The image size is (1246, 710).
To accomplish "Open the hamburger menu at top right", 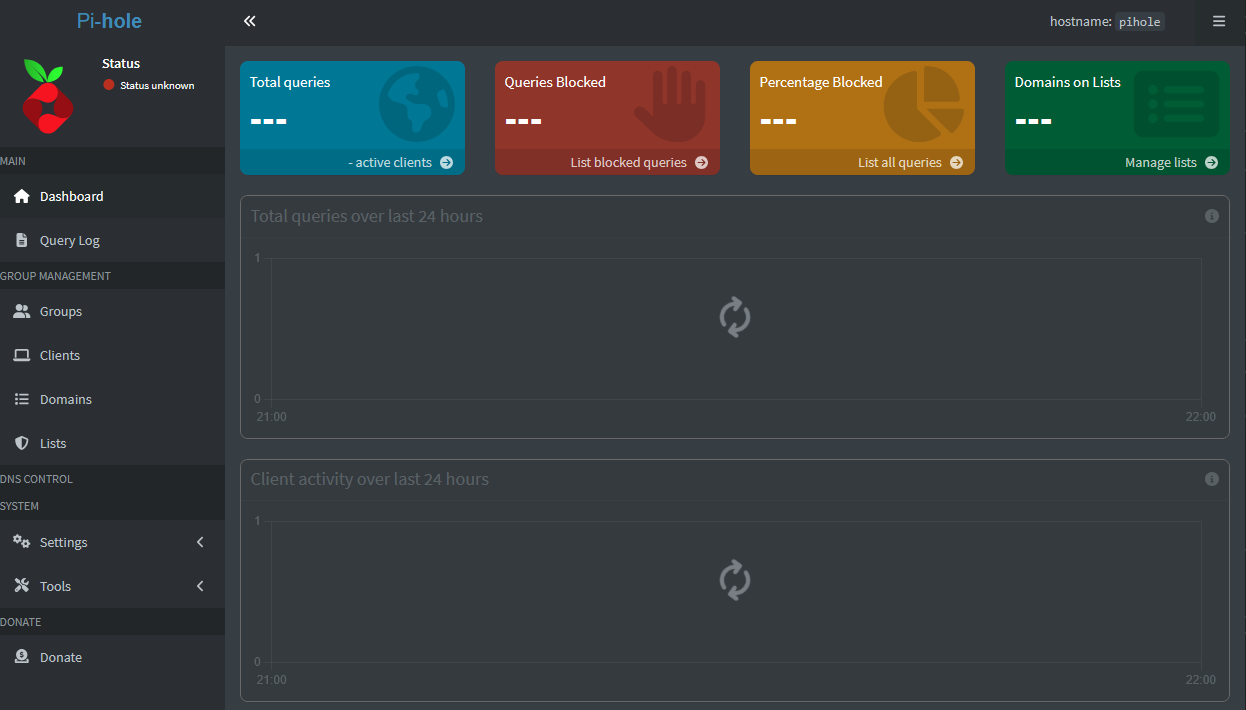I will (1219, 21).
